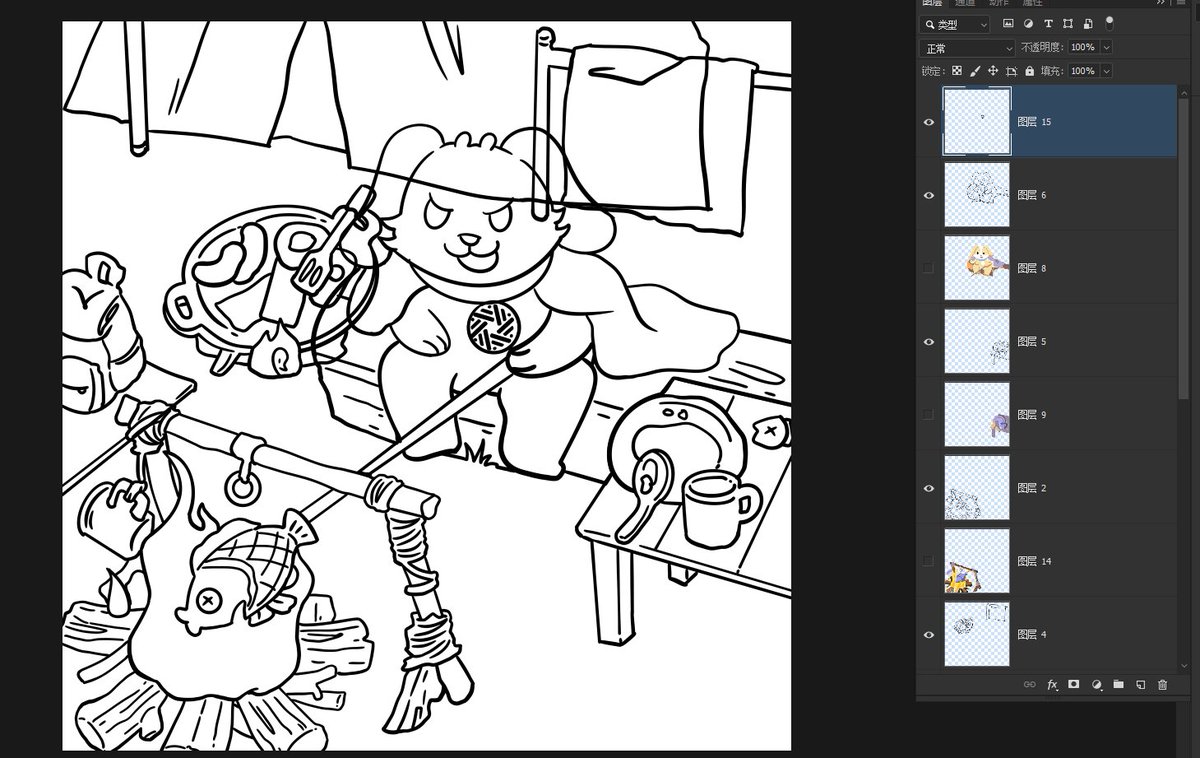1200x758 pixels.
Task: Add a layer mask
Action: (x=1074, y=685)
